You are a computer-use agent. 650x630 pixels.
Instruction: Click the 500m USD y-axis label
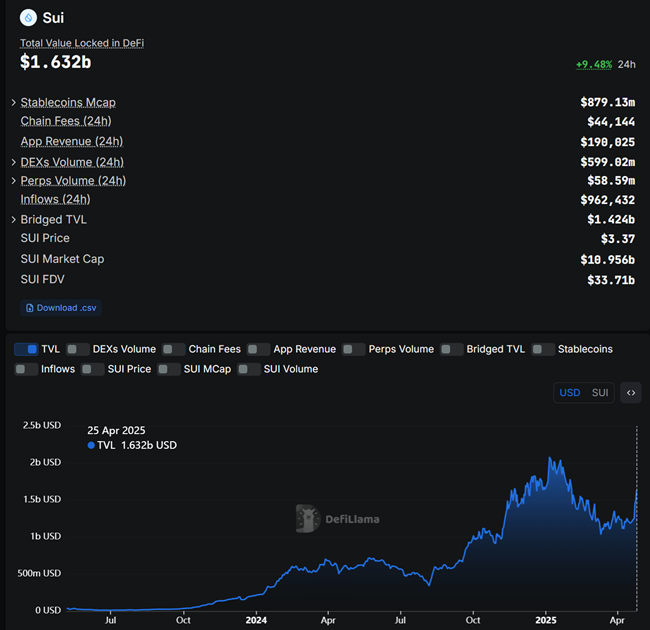pos(39,574)
